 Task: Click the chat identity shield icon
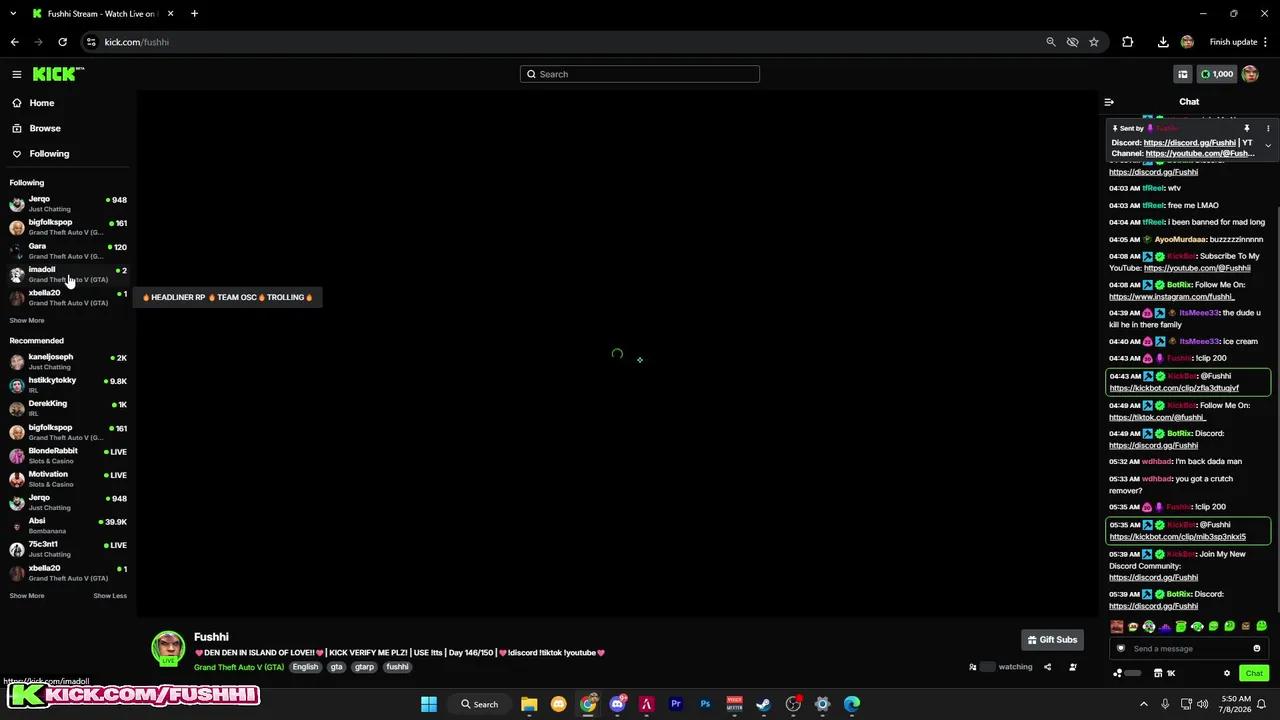1121,648
